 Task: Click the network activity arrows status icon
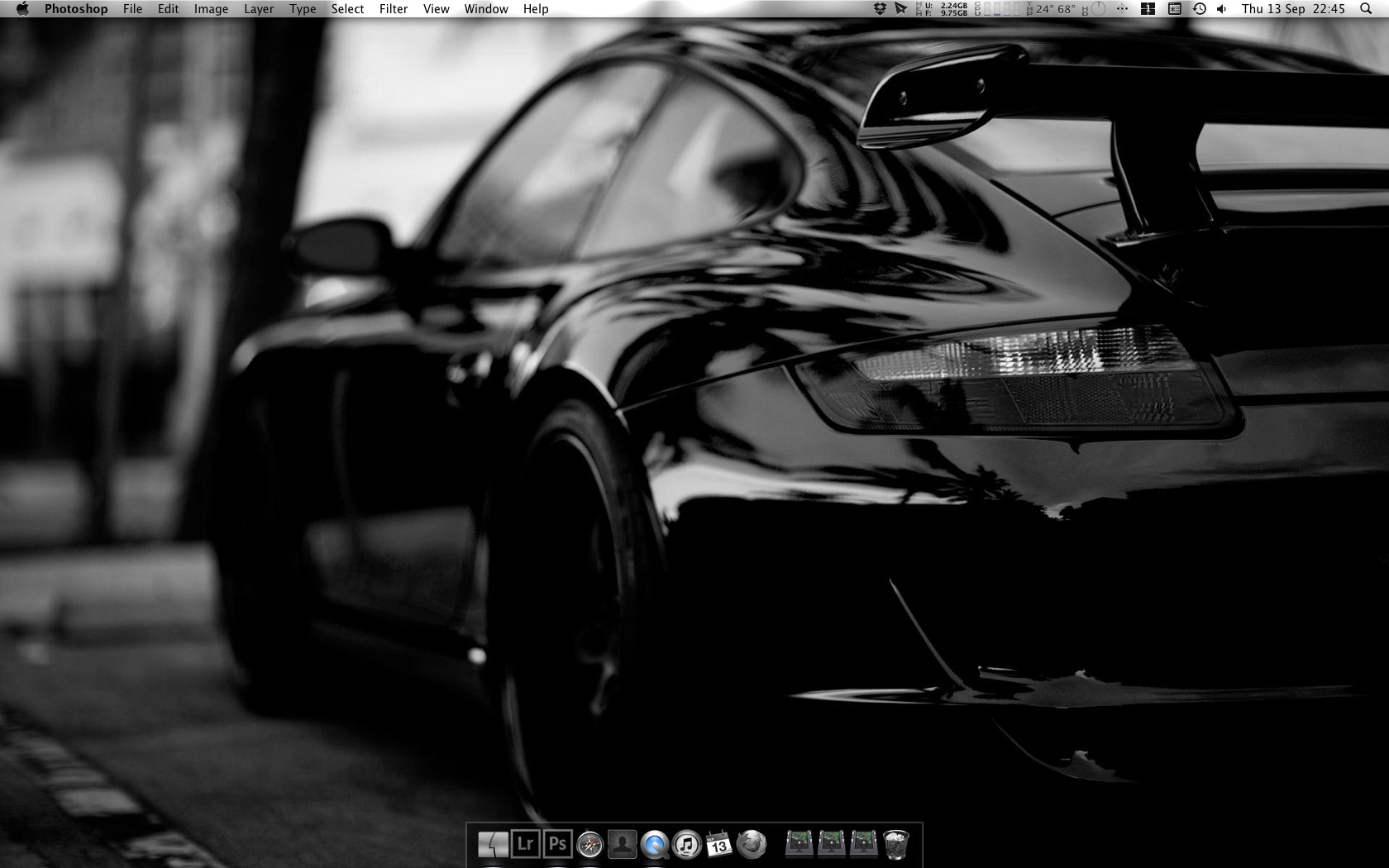point(1122,9)
